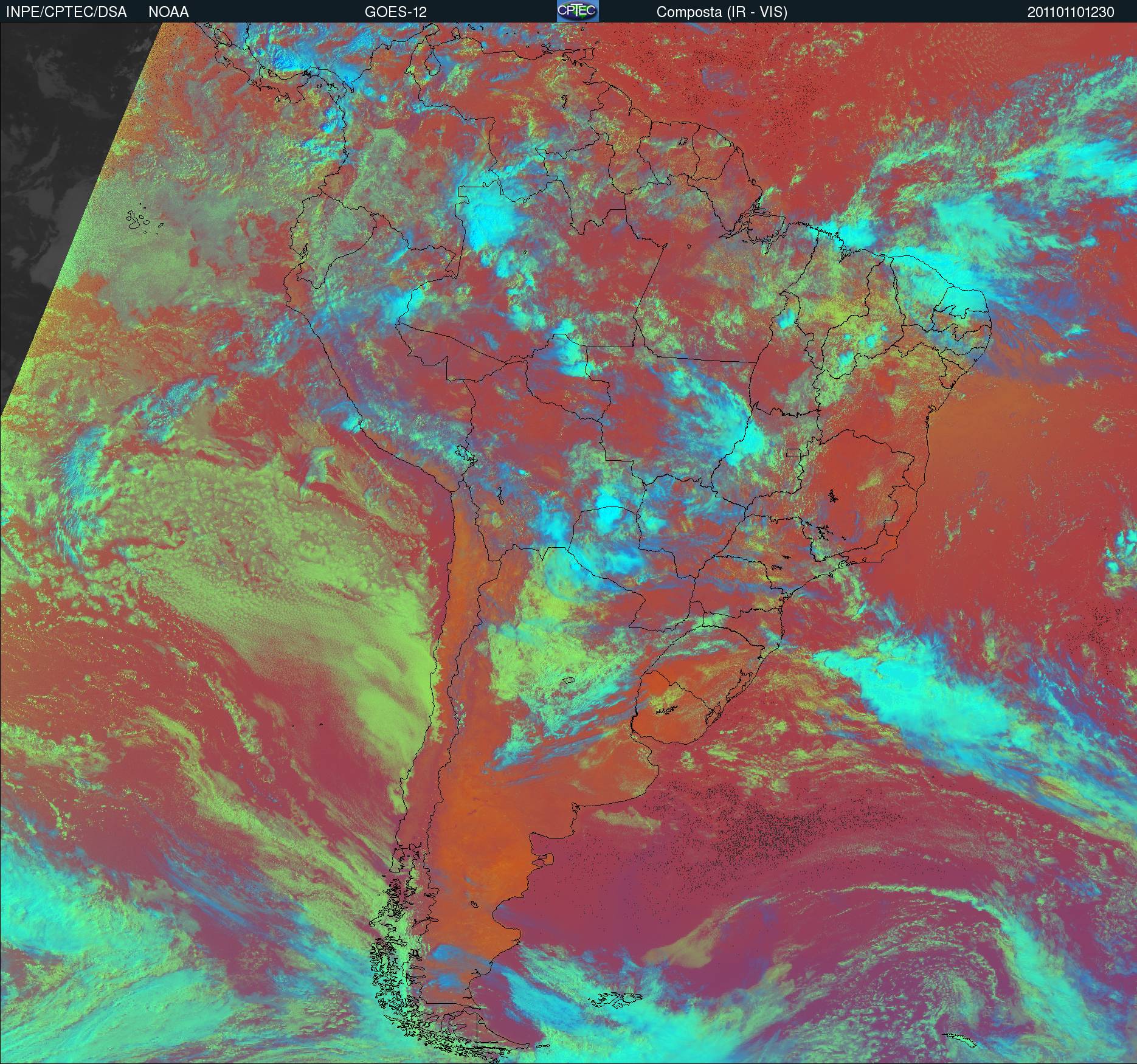Click the 201101101230 timestamp
The width and height of the screenshot is (1137, 1064).
click(1071, 12)
